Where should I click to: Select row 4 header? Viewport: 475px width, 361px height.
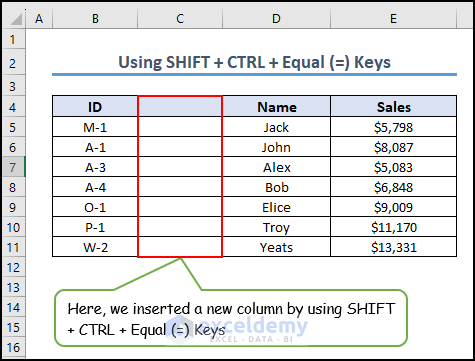13,107
